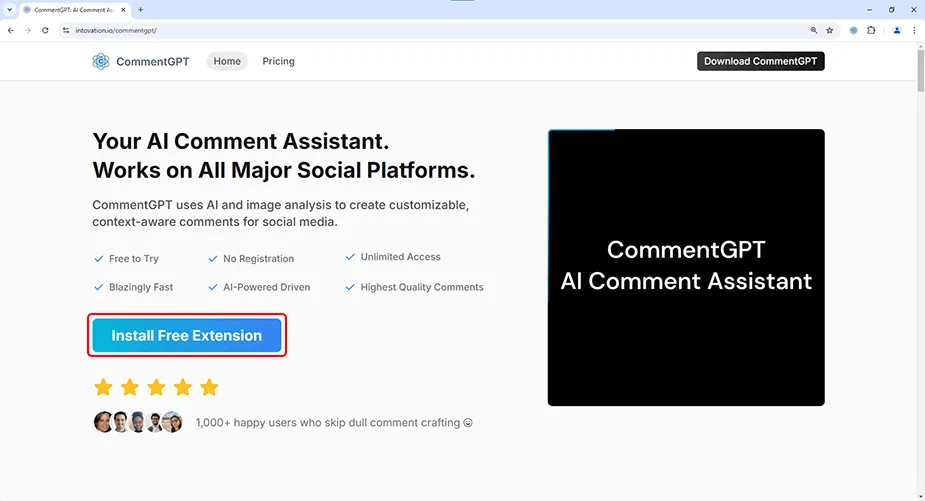Click the 'No Registration' feature text
The height and width of the screenshot is (501, 925).
pos(258,258)
